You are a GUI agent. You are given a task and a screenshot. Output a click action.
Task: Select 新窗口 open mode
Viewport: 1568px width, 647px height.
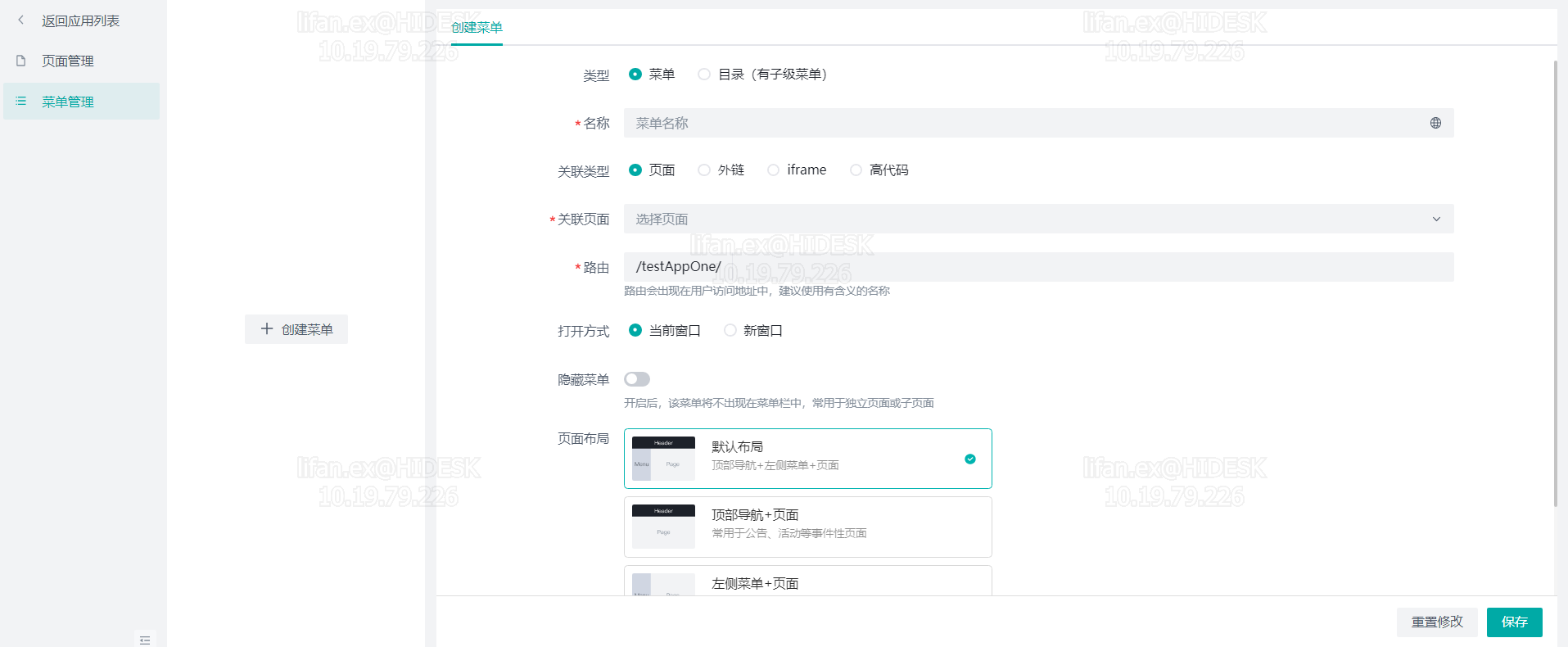(730, 330)
